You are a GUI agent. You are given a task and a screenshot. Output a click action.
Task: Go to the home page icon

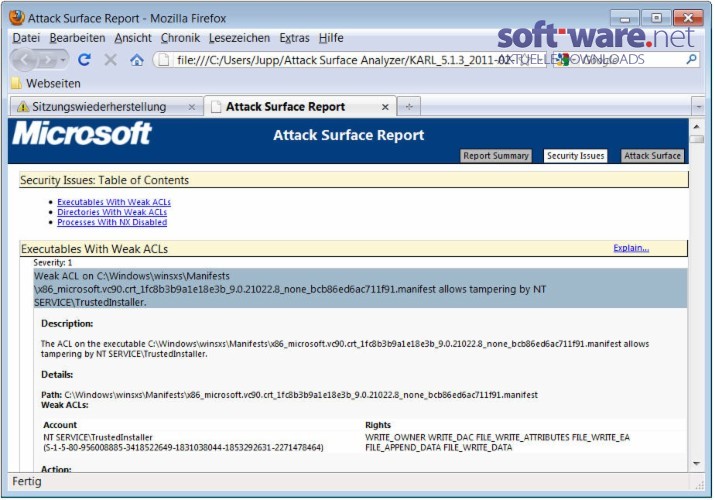point(137,60)
